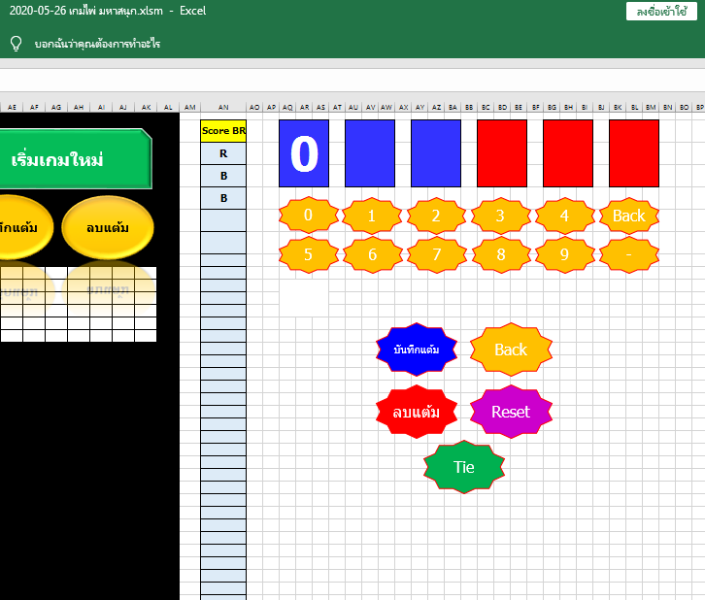This screenshot has width=705, height=600.
Task: Click the ลงชื่อเข้าใช้ sign-in button
Action: (x=661, y=12)
